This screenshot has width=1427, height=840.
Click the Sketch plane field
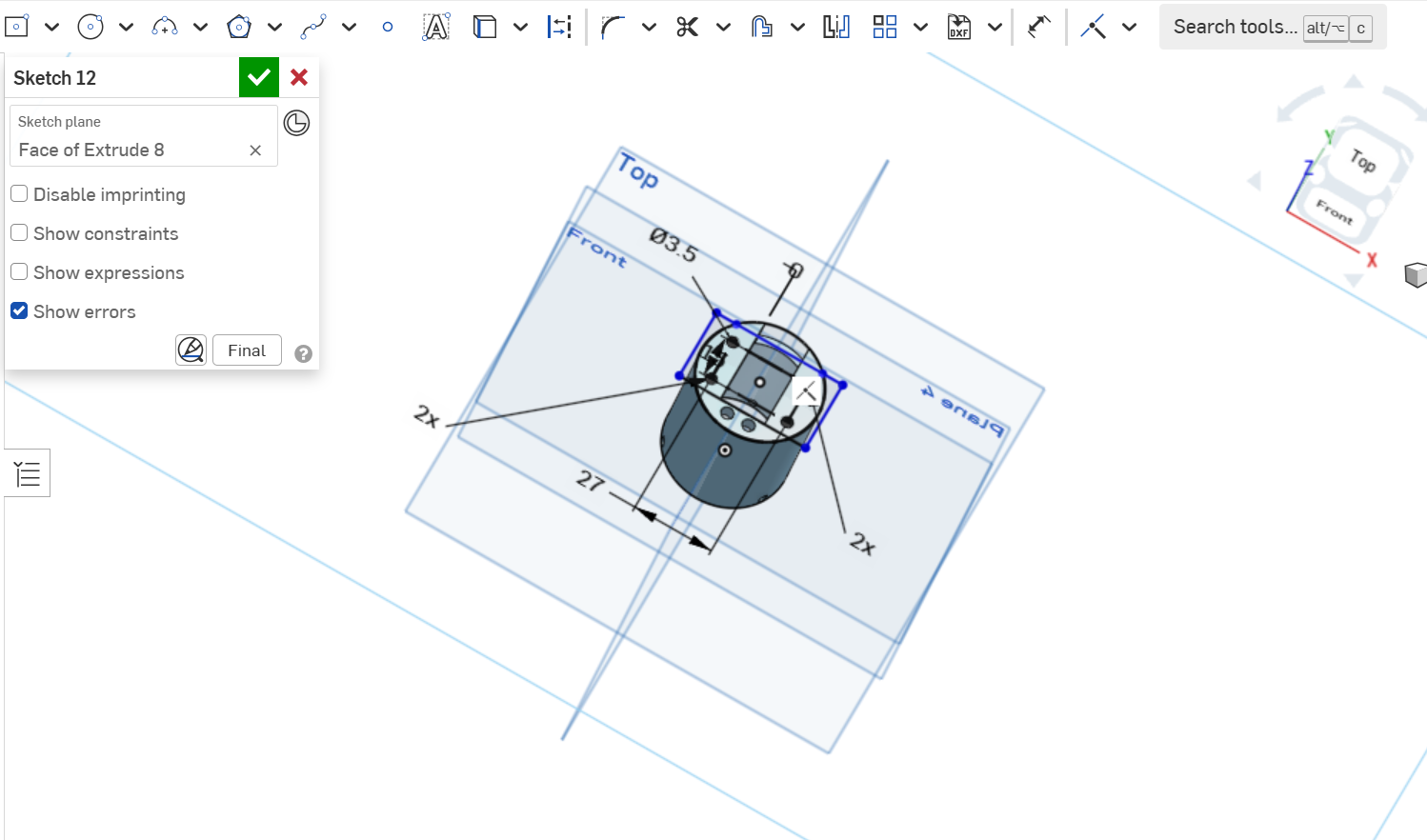(143, 136)
